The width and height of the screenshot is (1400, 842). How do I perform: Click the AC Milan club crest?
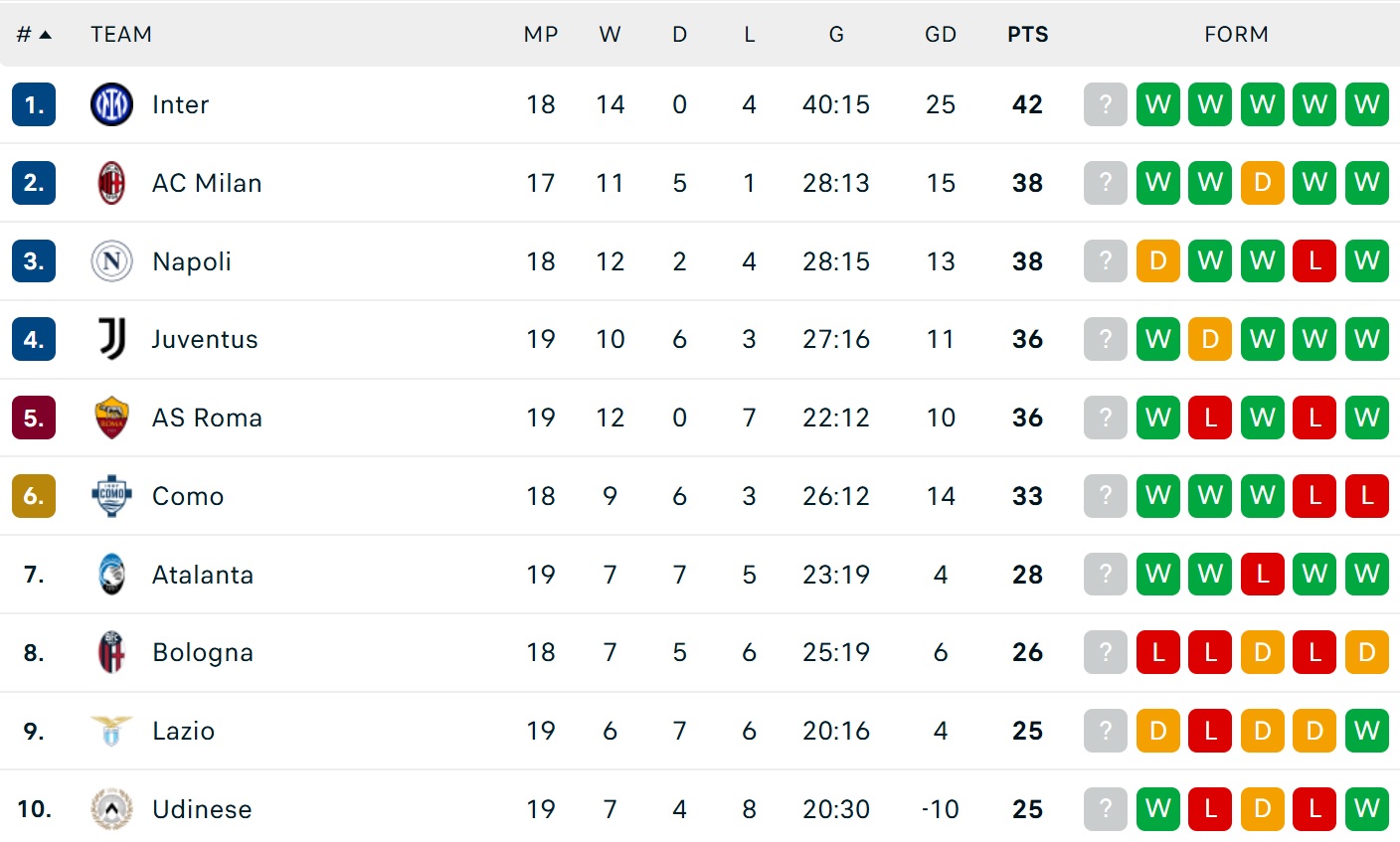111,183
